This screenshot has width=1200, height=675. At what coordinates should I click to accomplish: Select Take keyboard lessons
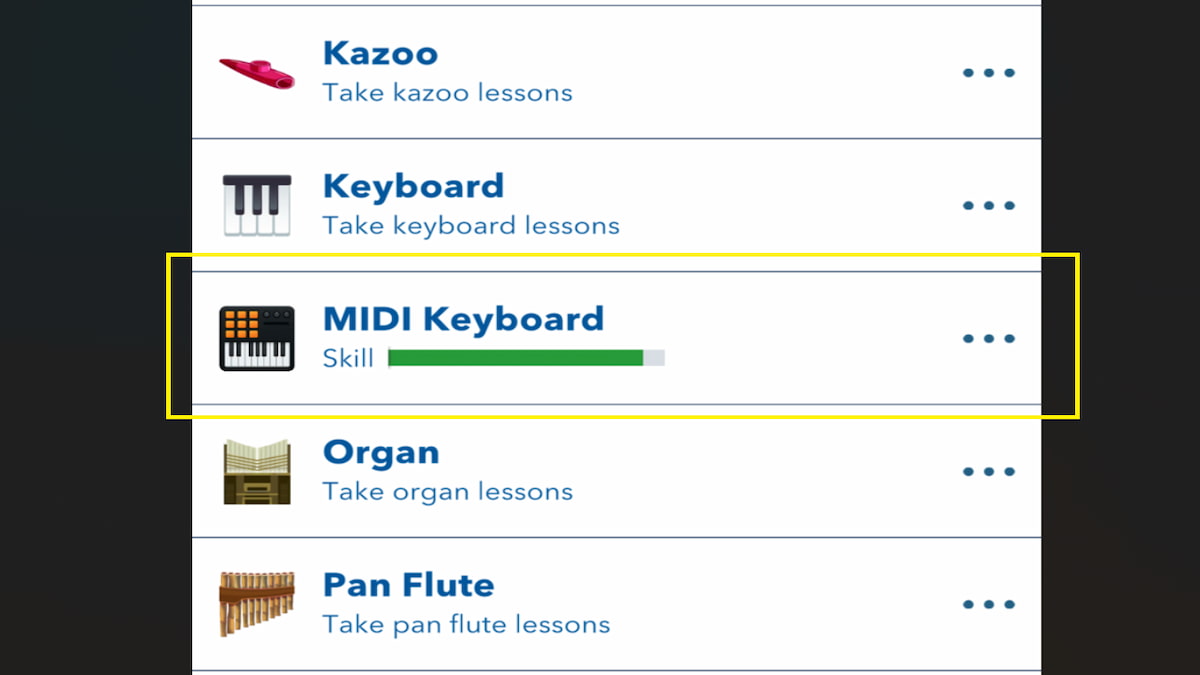point(470,225)
